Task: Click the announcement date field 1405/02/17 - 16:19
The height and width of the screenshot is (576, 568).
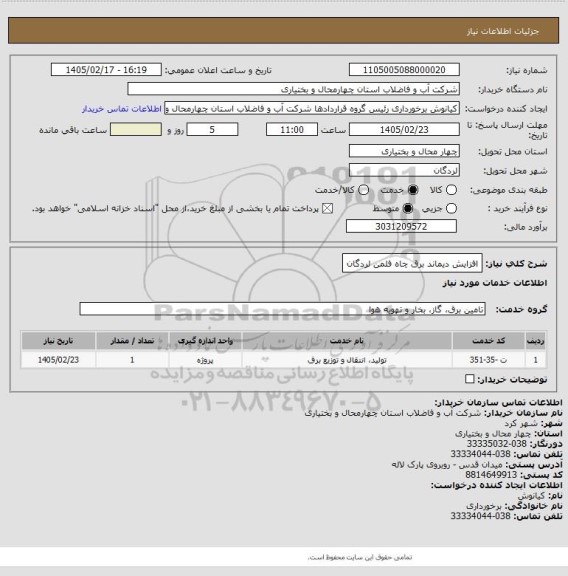Action: [x=106, y=70]
